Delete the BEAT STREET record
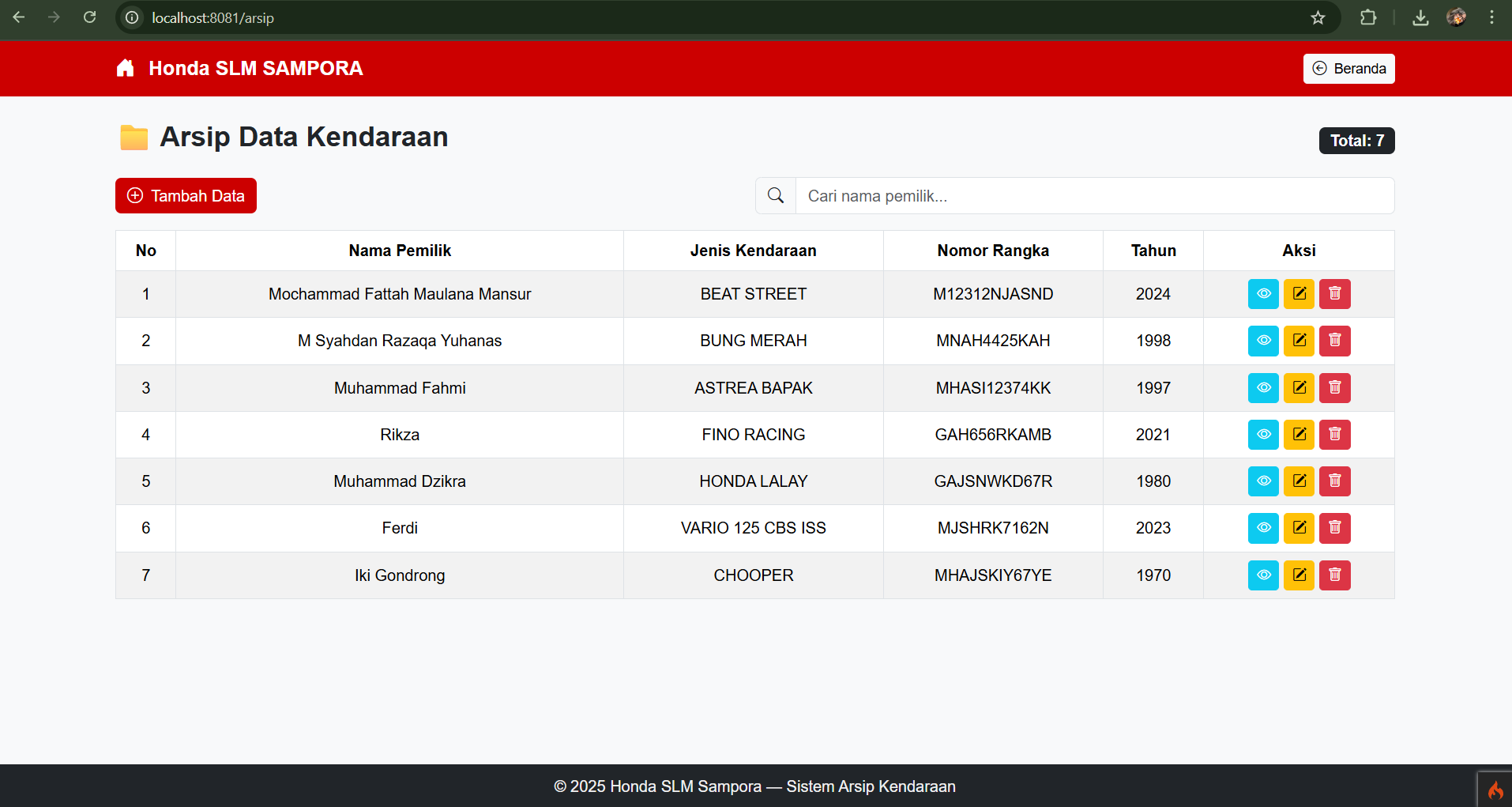Screen dimensions: 1512x807 point(1334,294)
